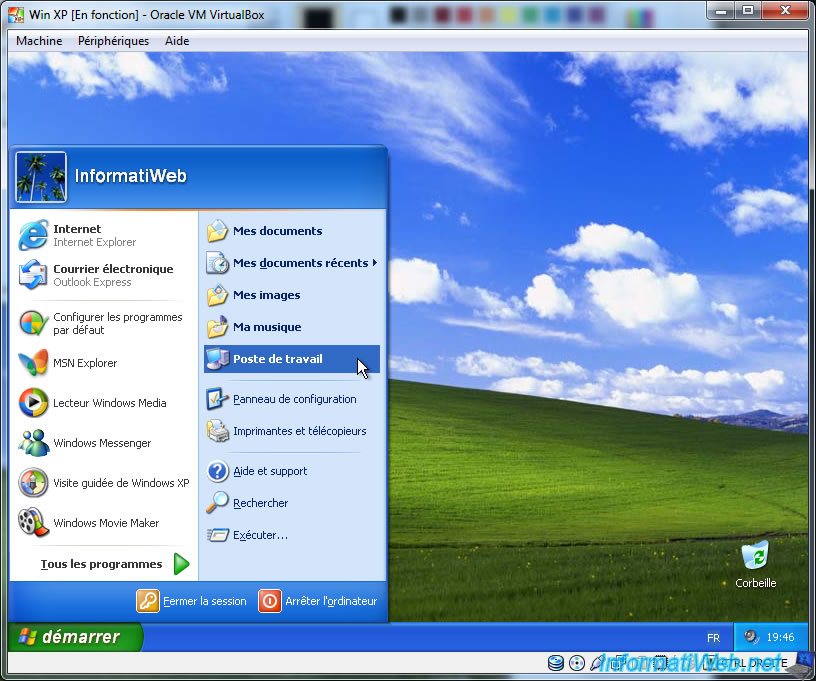This screenshot has width=816, height=681.
Task: Select Poste de travail
Action: click(x=292, y=359)
